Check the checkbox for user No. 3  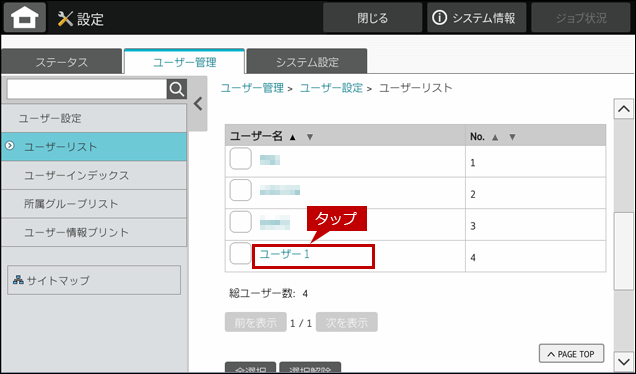click(x=241, y=222)
